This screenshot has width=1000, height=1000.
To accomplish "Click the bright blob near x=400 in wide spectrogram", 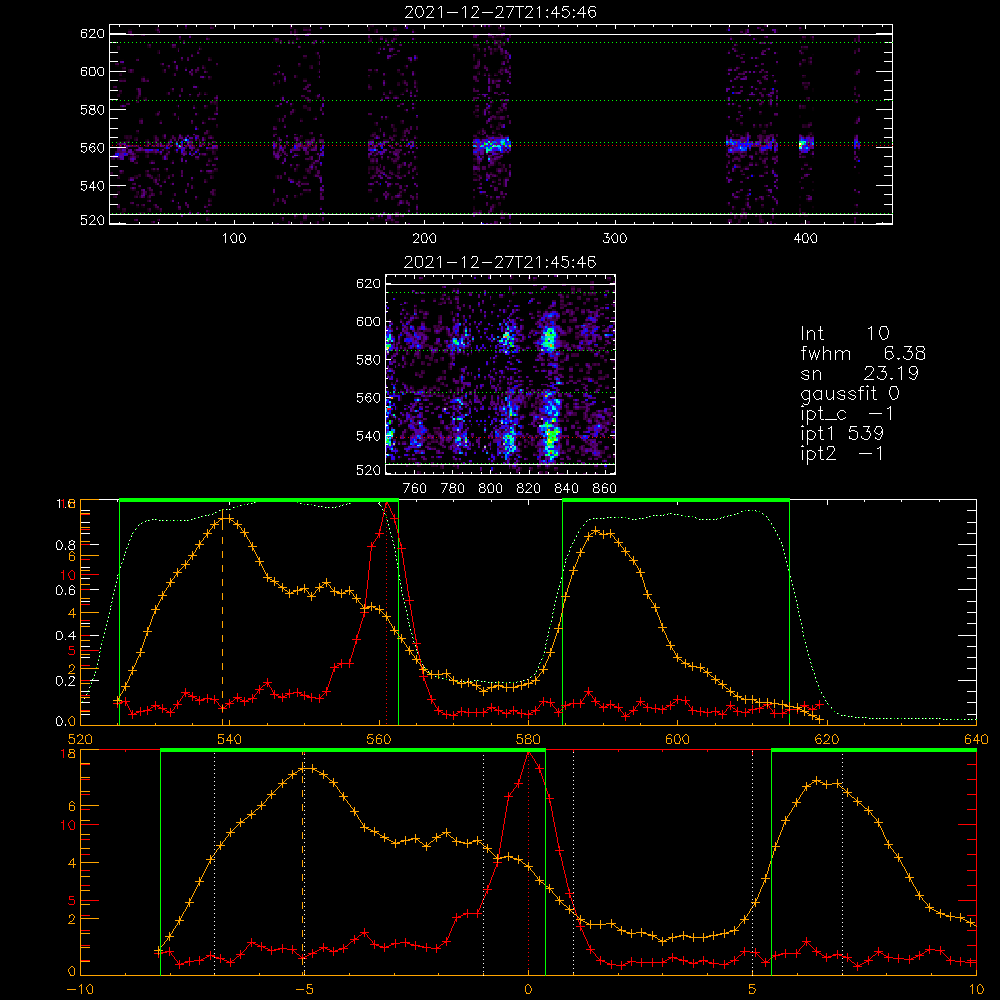I will click(x=806, y=144).
